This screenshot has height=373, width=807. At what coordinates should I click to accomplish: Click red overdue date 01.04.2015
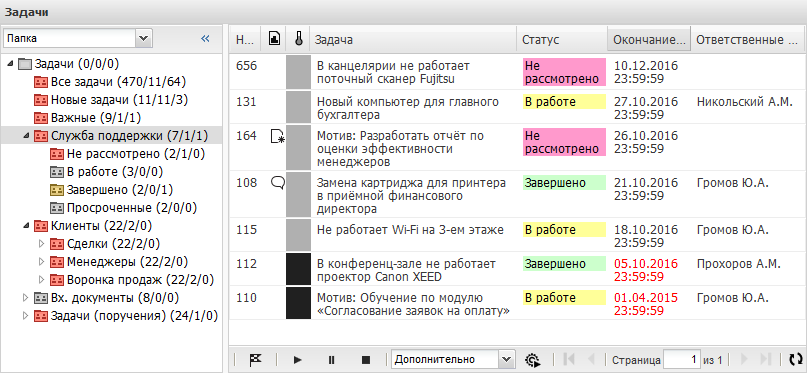pos(646,305)
